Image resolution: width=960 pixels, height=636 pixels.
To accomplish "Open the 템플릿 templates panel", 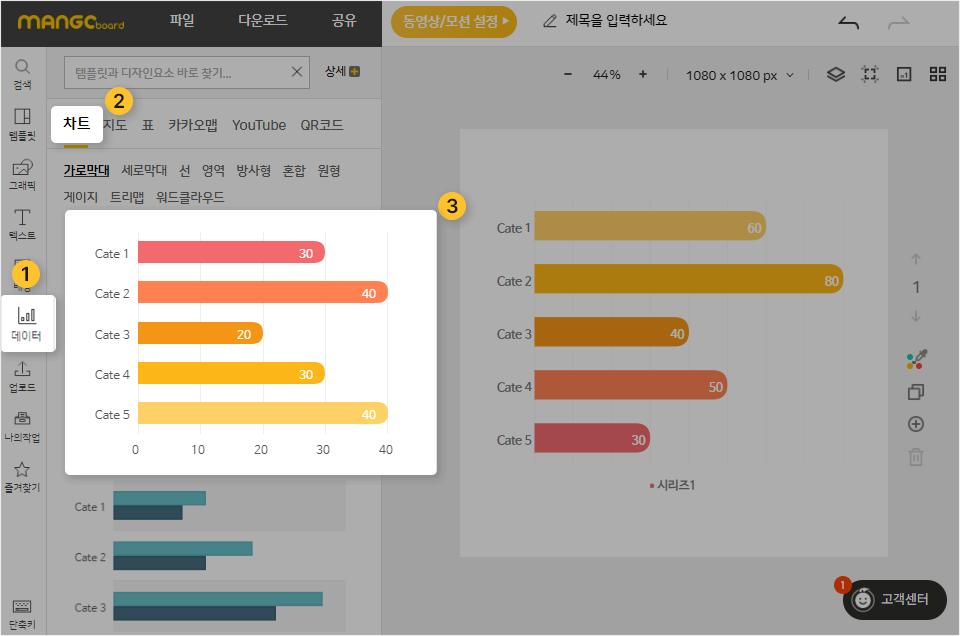I will 22,122.
